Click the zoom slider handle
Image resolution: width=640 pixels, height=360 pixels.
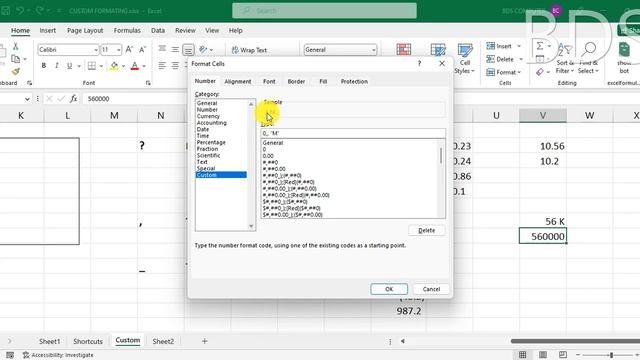[x=611, y=355]
